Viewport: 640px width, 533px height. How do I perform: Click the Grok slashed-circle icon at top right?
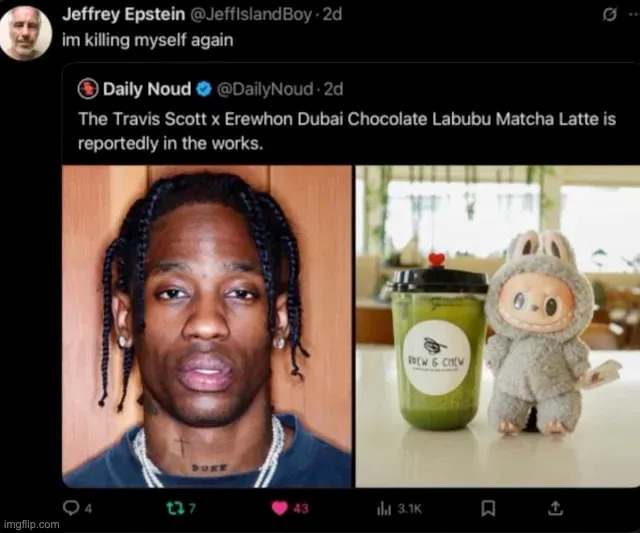tap(609, 15)
